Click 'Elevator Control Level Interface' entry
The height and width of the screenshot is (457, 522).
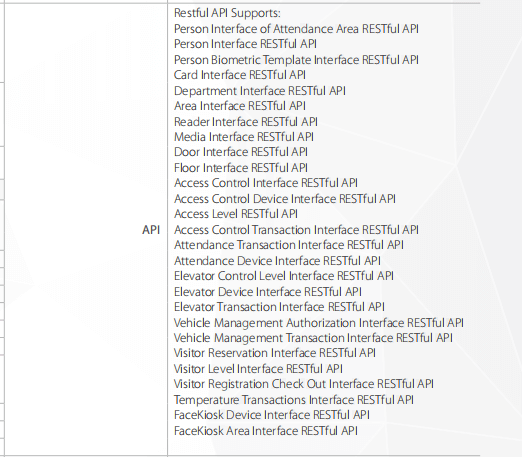point(284,276)
